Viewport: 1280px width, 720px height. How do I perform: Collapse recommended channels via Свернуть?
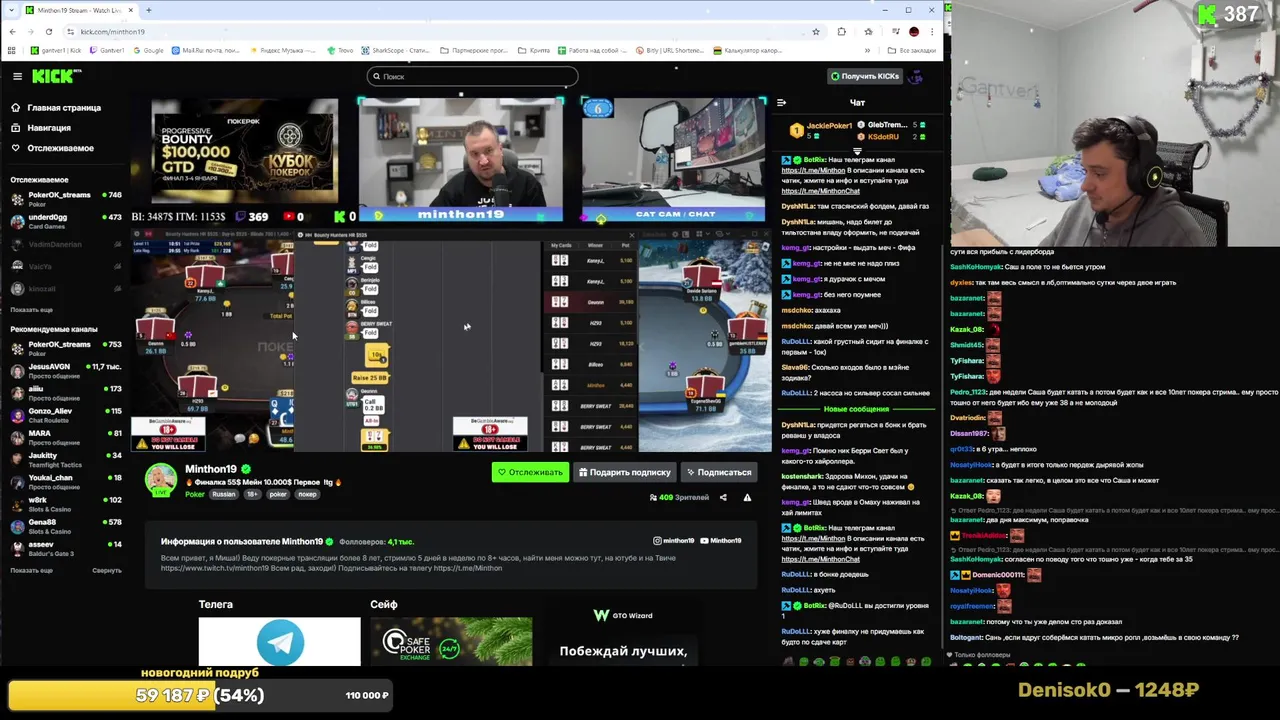tap(107, 570)
